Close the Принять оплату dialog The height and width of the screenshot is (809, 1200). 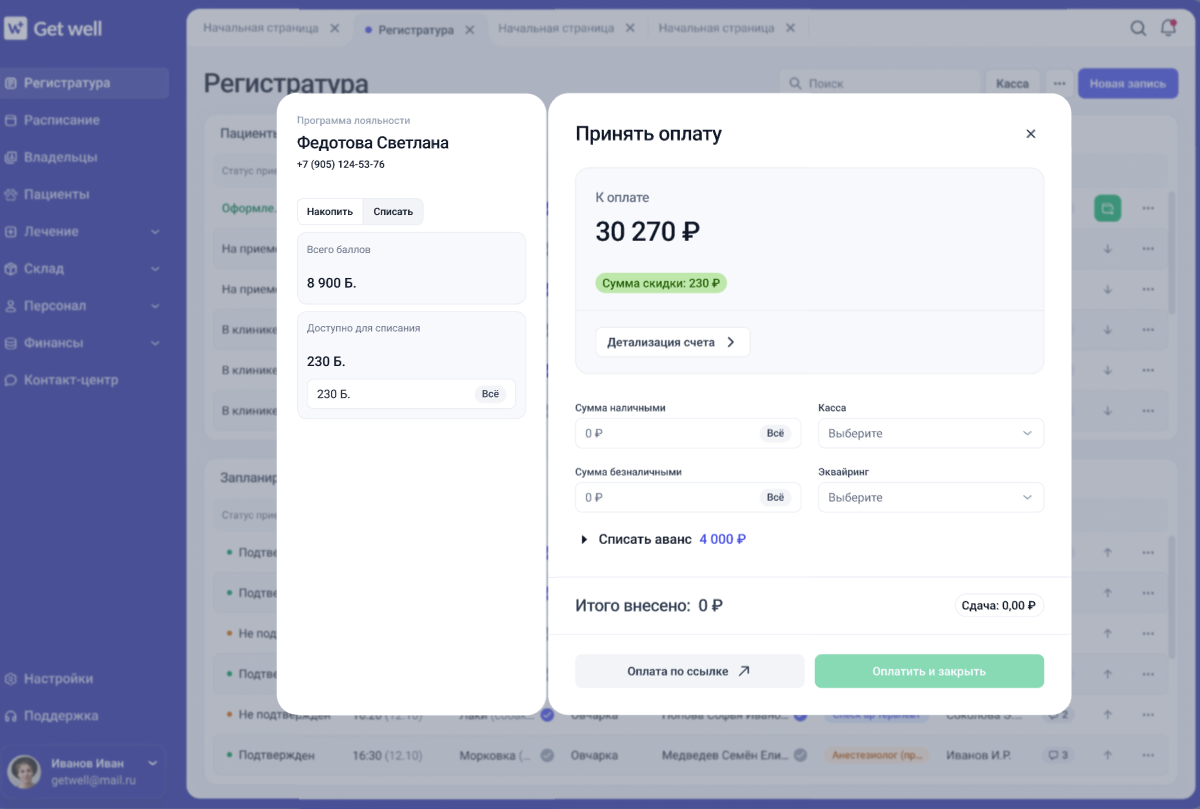tap(1031, 134)
